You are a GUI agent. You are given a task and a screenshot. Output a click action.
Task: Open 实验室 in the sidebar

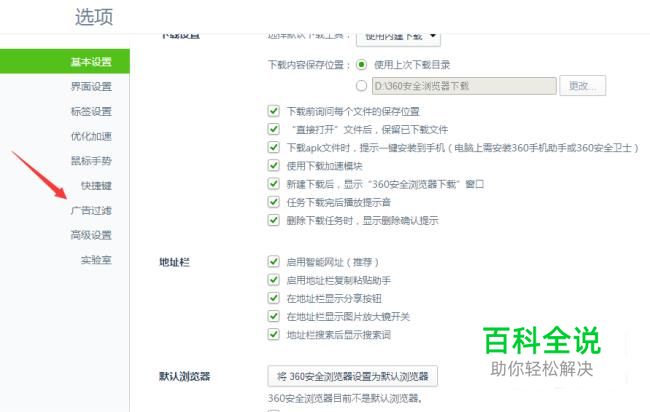click(96, 260)
